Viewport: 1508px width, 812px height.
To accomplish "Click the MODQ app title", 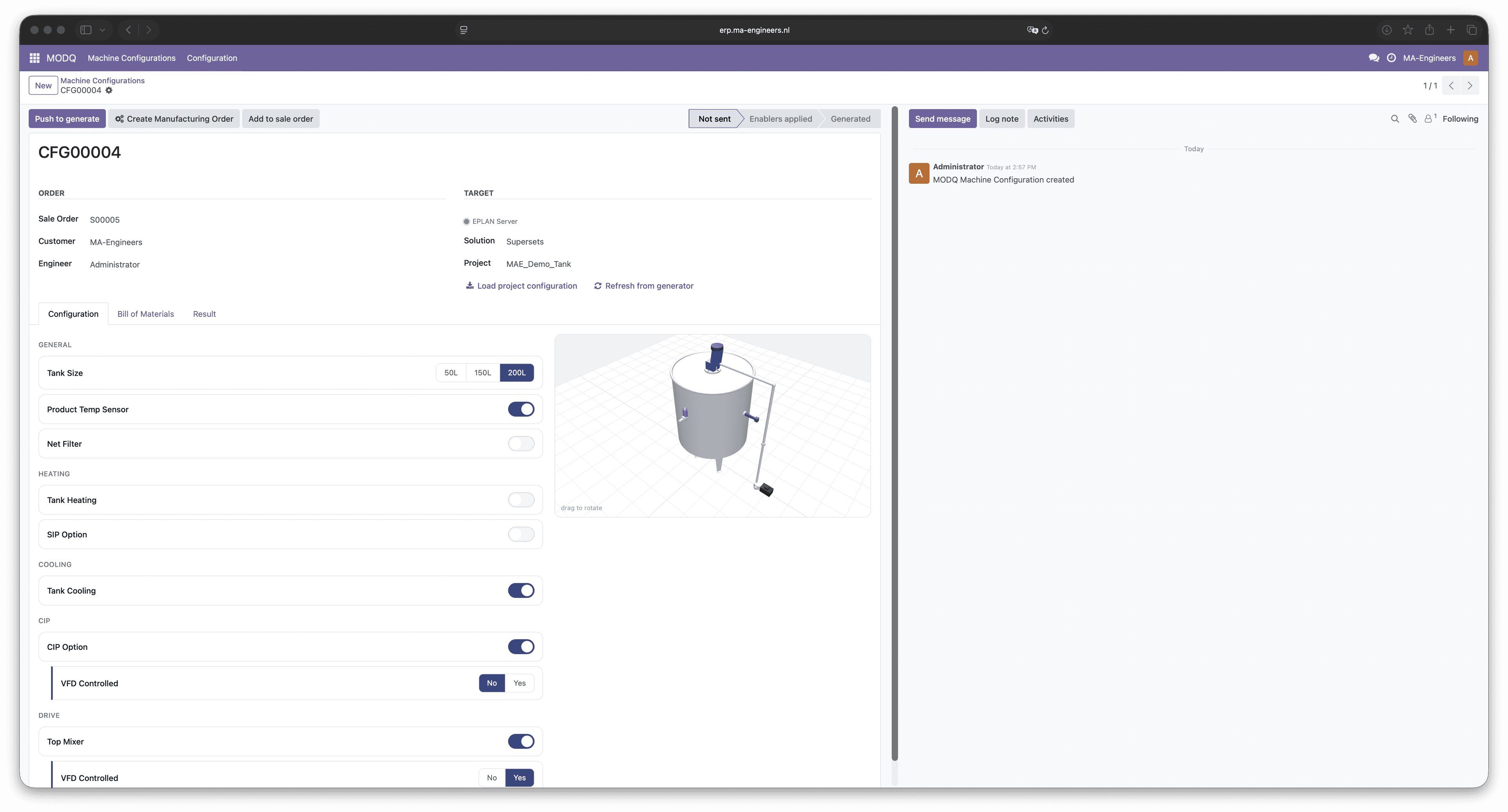I will point(61,58).
